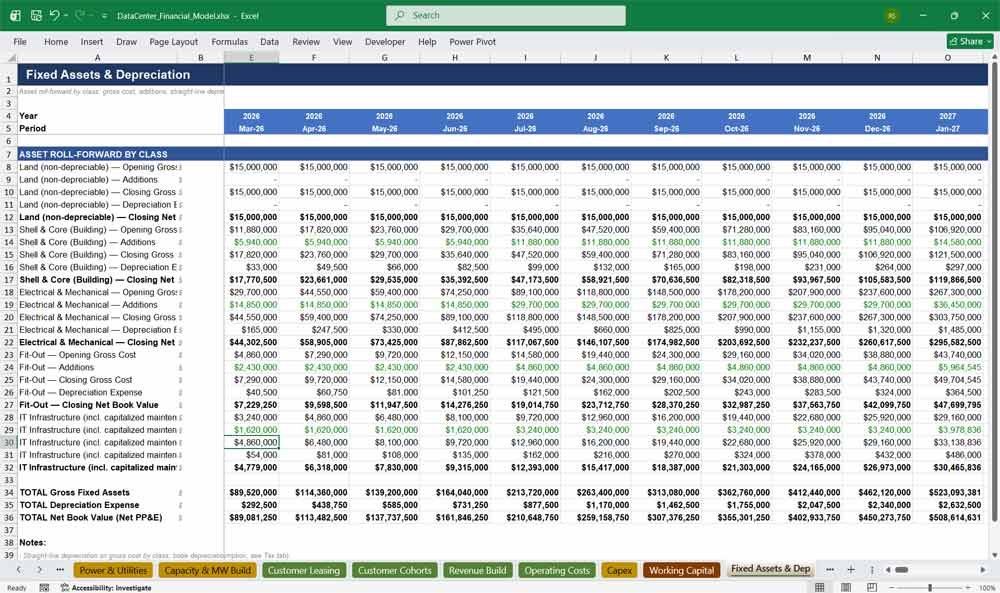Screen dimensions: 1000x593
Task: Click the ASSET ROLL-FORWARD BY CLASS header
Action: tap(93, 154)
